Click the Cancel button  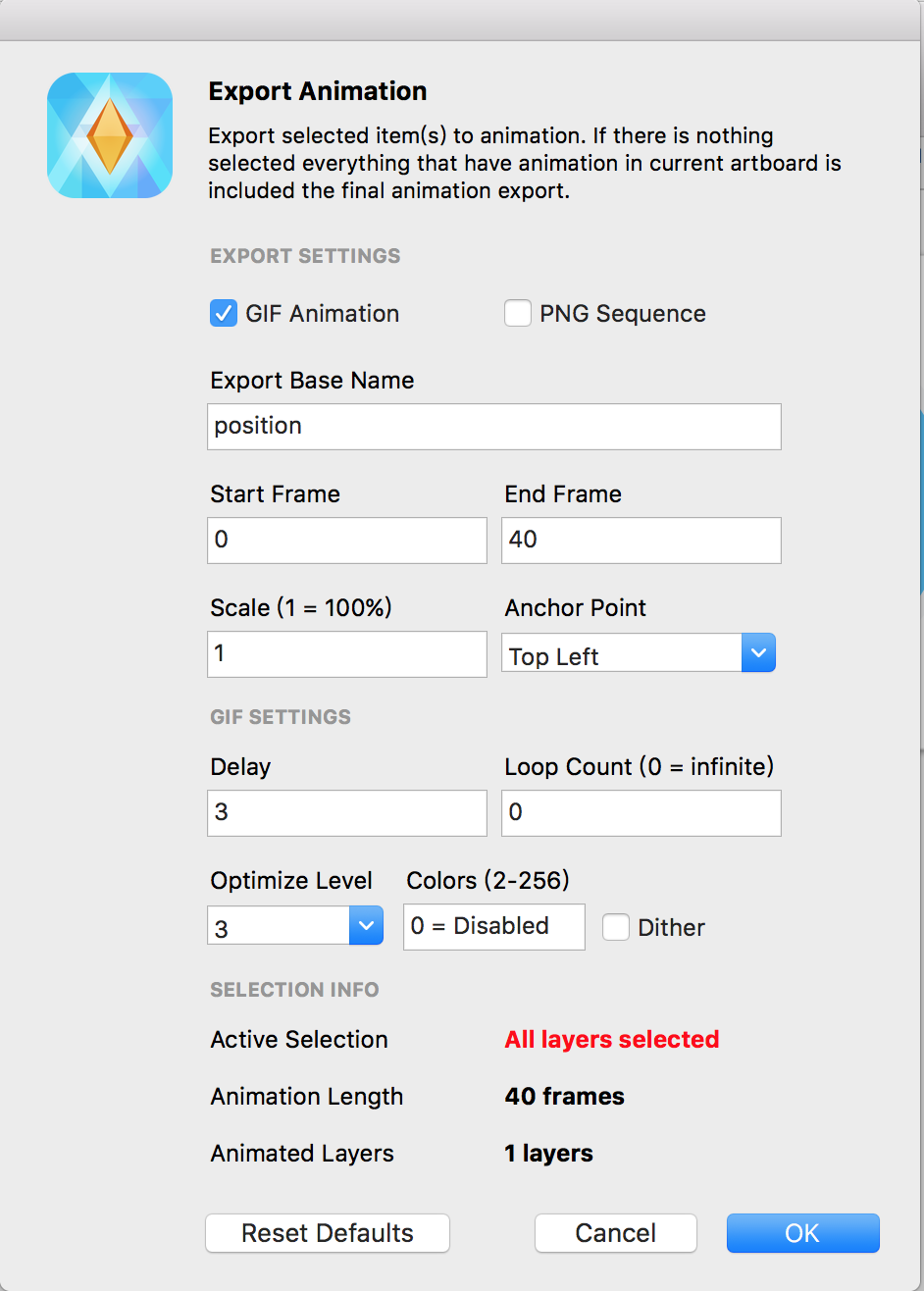tap(615, 1233)
